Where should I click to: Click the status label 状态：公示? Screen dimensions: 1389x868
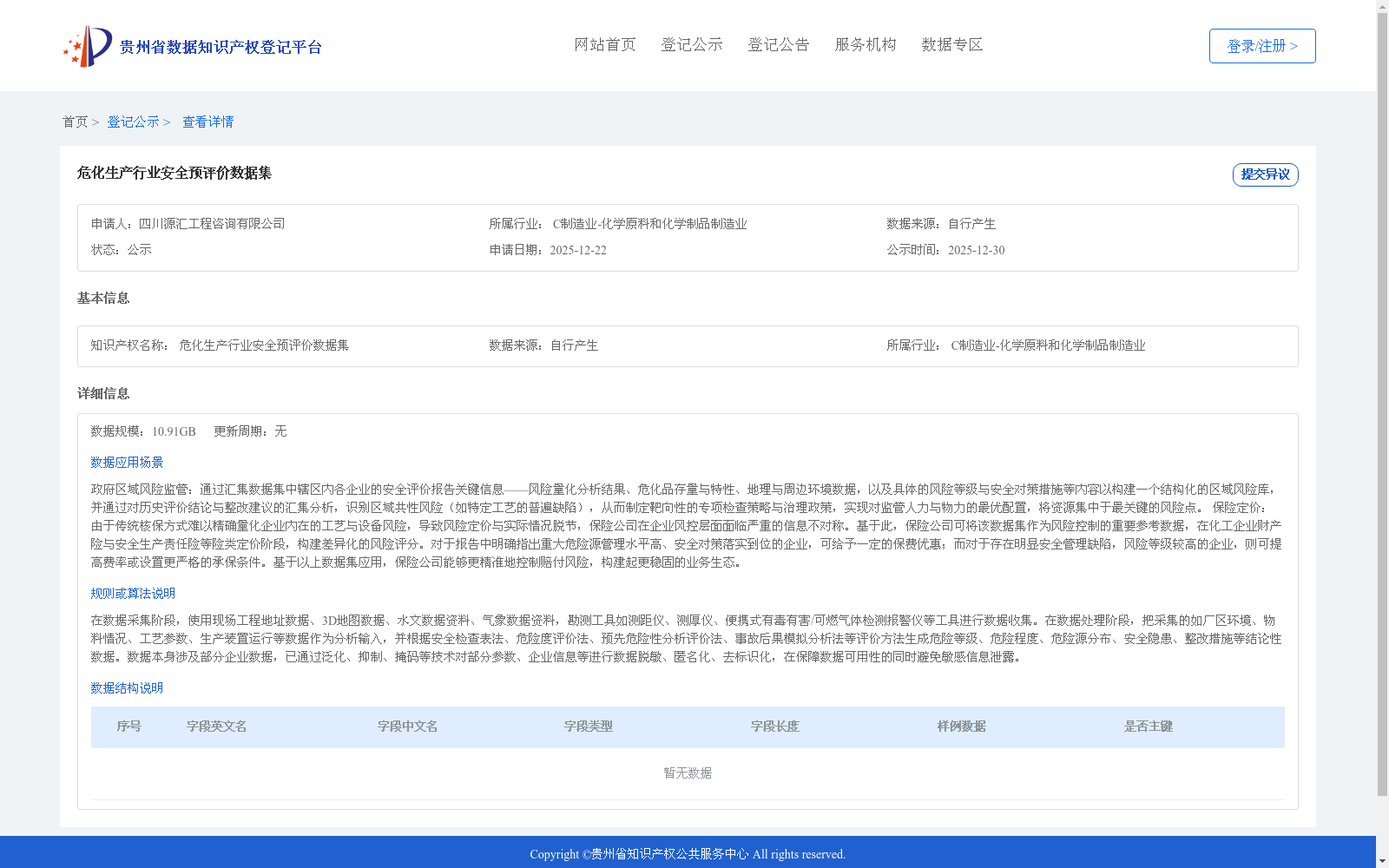coord(122,250)
